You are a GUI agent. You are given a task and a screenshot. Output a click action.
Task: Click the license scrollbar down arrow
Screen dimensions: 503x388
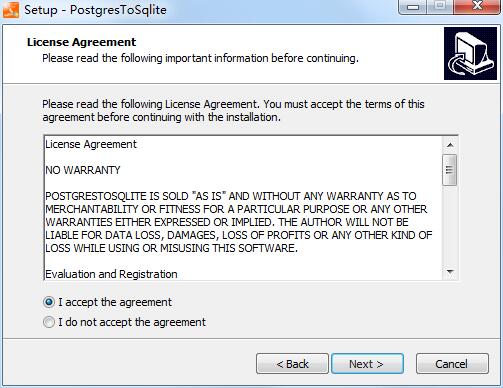coord(450,272)
